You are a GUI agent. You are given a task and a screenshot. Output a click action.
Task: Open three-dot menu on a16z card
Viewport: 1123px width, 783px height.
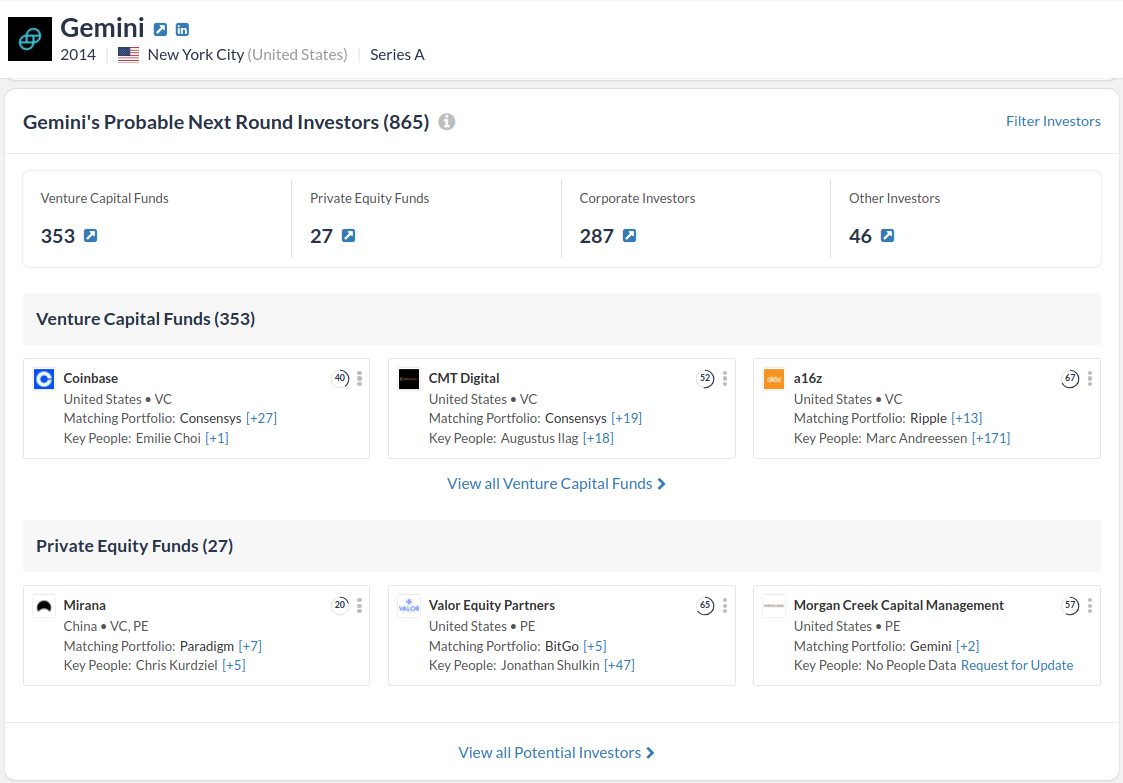1090,379
